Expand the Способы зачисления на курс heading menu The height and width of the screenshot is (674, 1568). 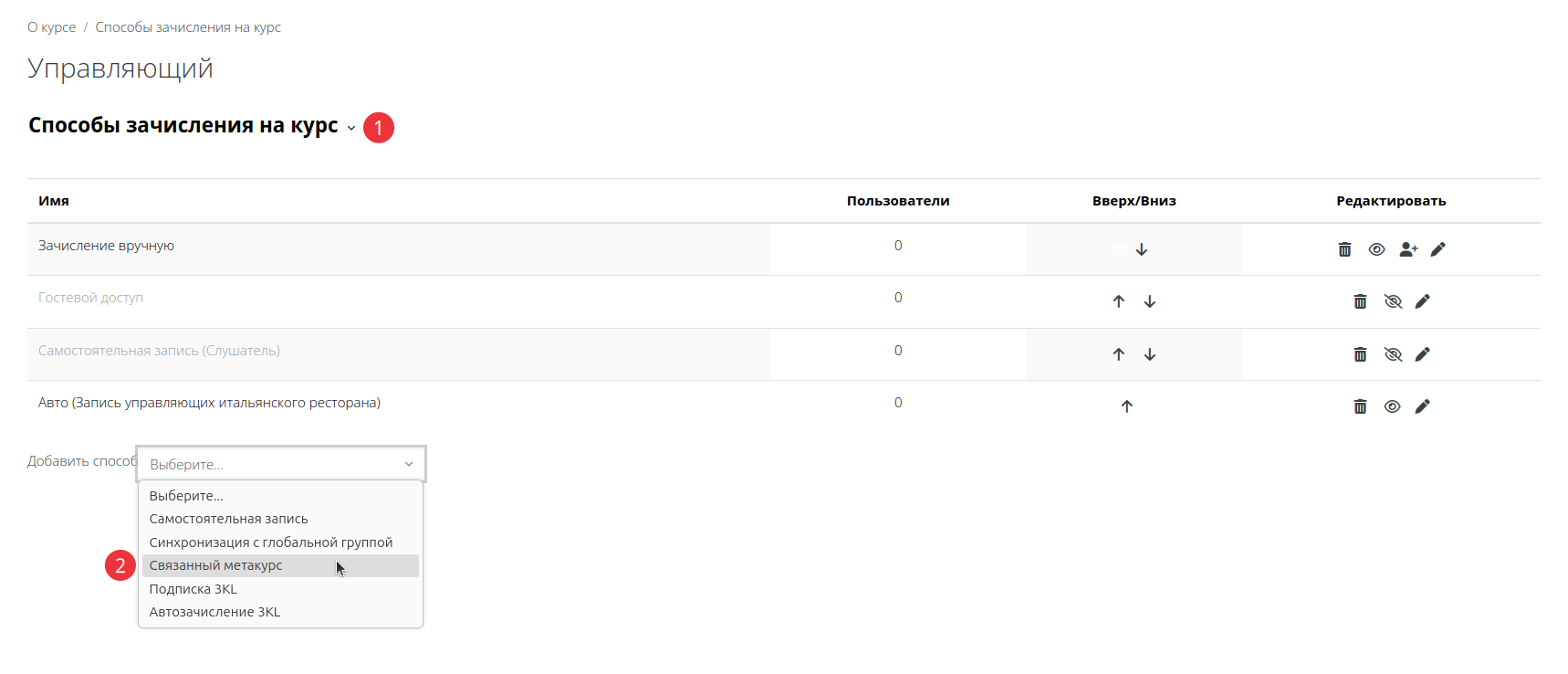click(x=351, y=128)
